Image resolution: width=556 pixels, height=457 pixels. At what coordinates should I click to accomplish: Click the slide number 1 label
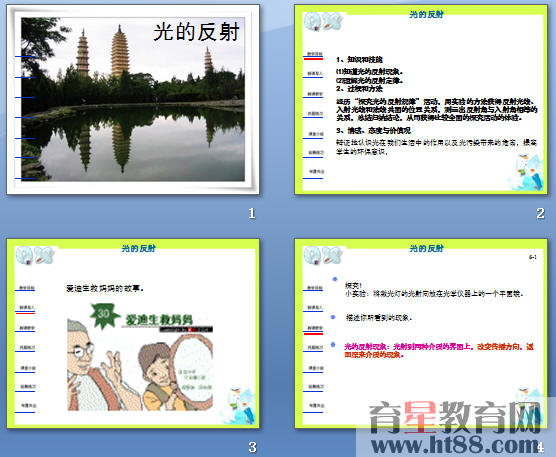point(252,213)
